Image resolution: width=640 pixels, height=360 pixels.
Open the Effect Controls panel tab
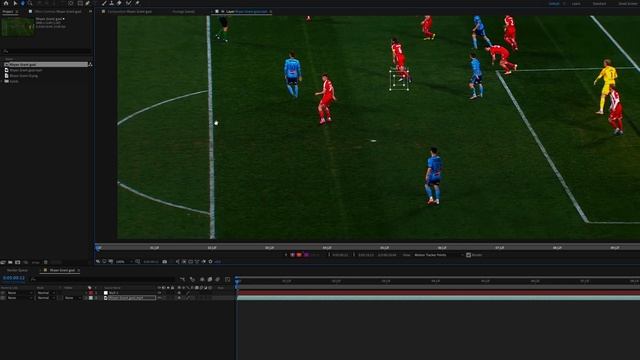click(58, 11)
